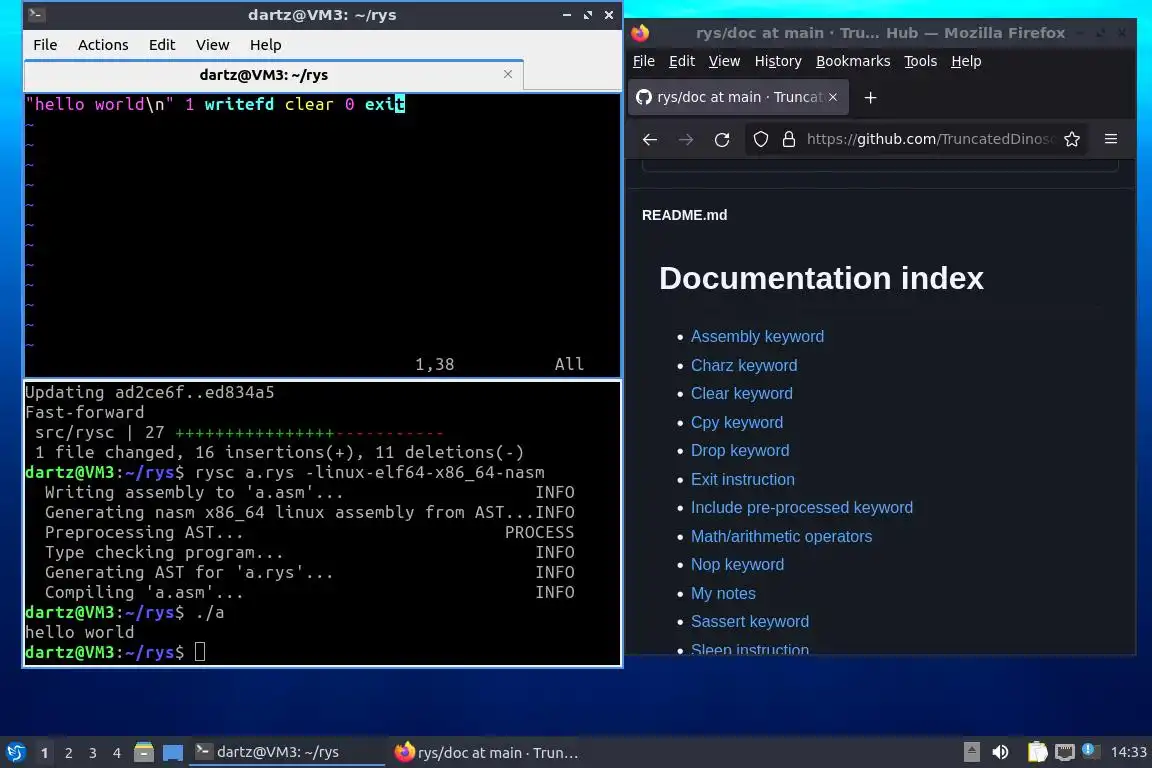Open the network tray icon
This screenshot has height=768, width=1152.
point(1065,752)
